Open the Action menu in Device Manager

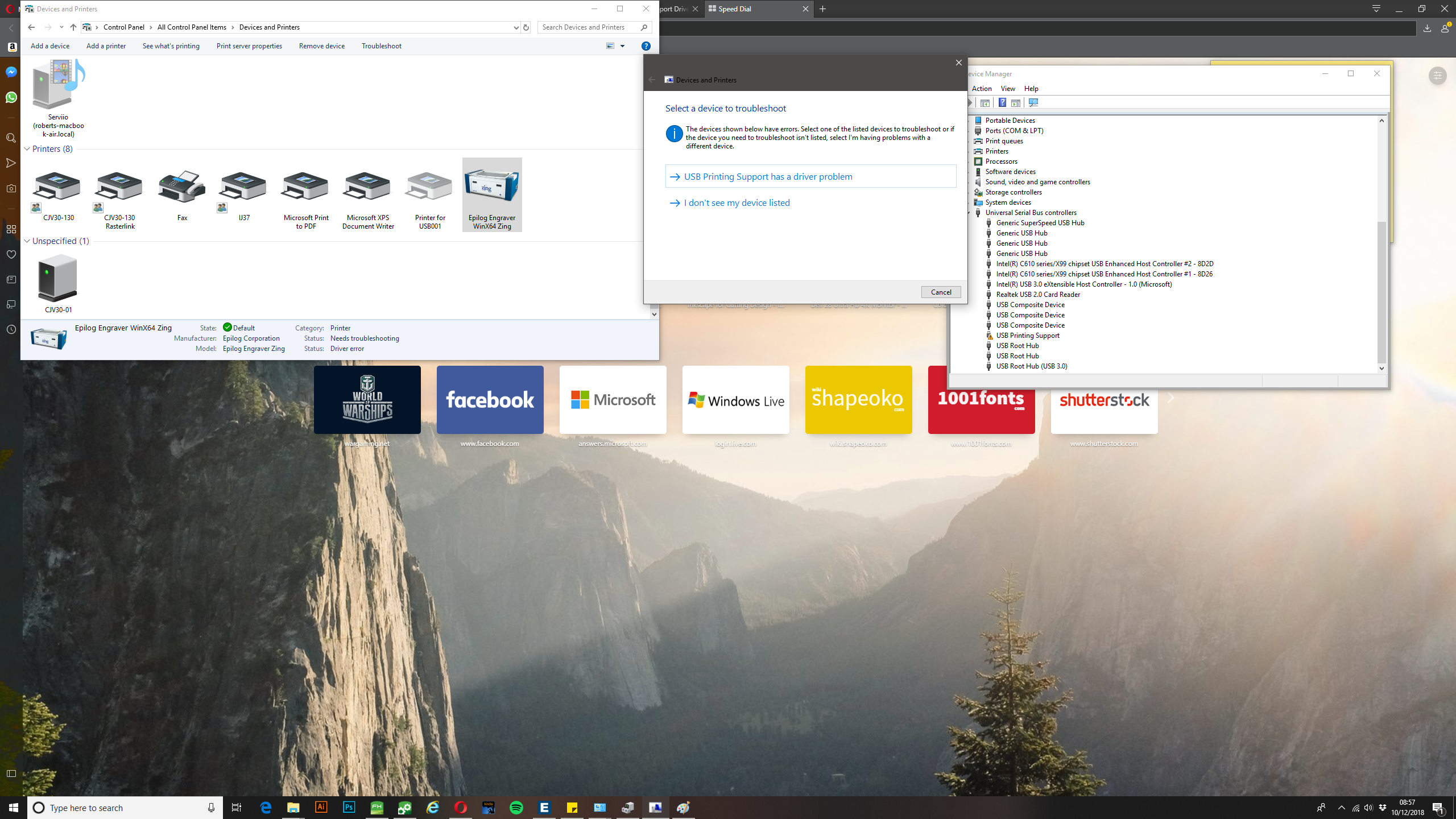[981, 89]
